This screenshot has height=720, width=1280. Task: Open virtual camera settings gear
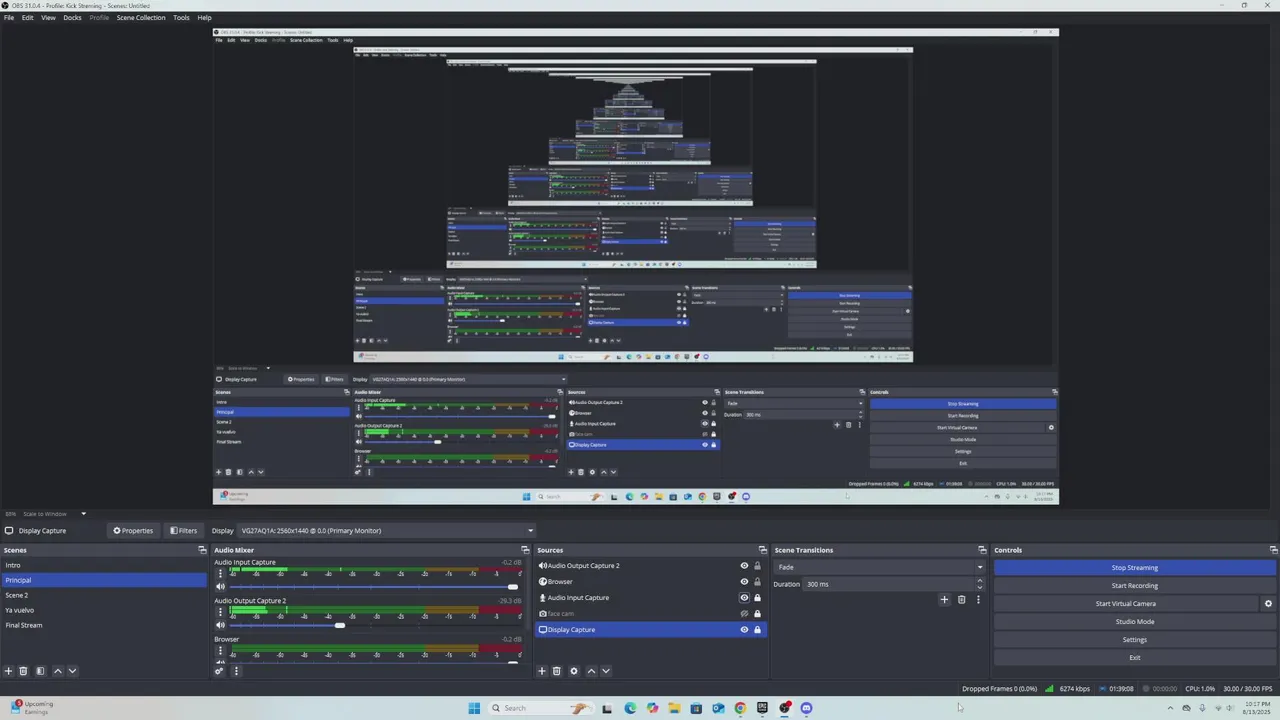pos(1268,604)
